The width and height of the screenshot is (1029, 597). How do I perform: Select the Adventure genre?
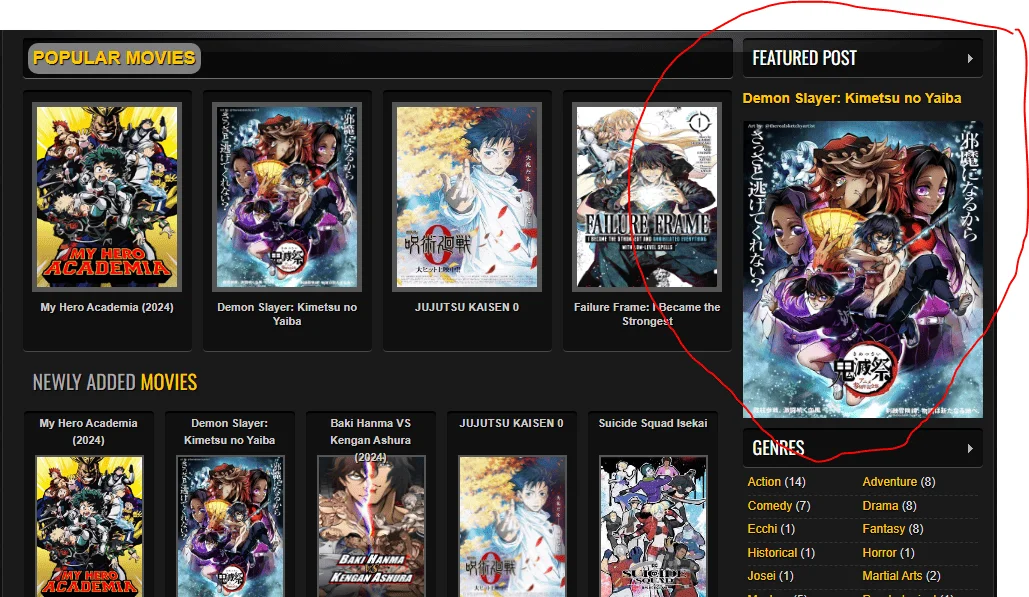(889, 482)
